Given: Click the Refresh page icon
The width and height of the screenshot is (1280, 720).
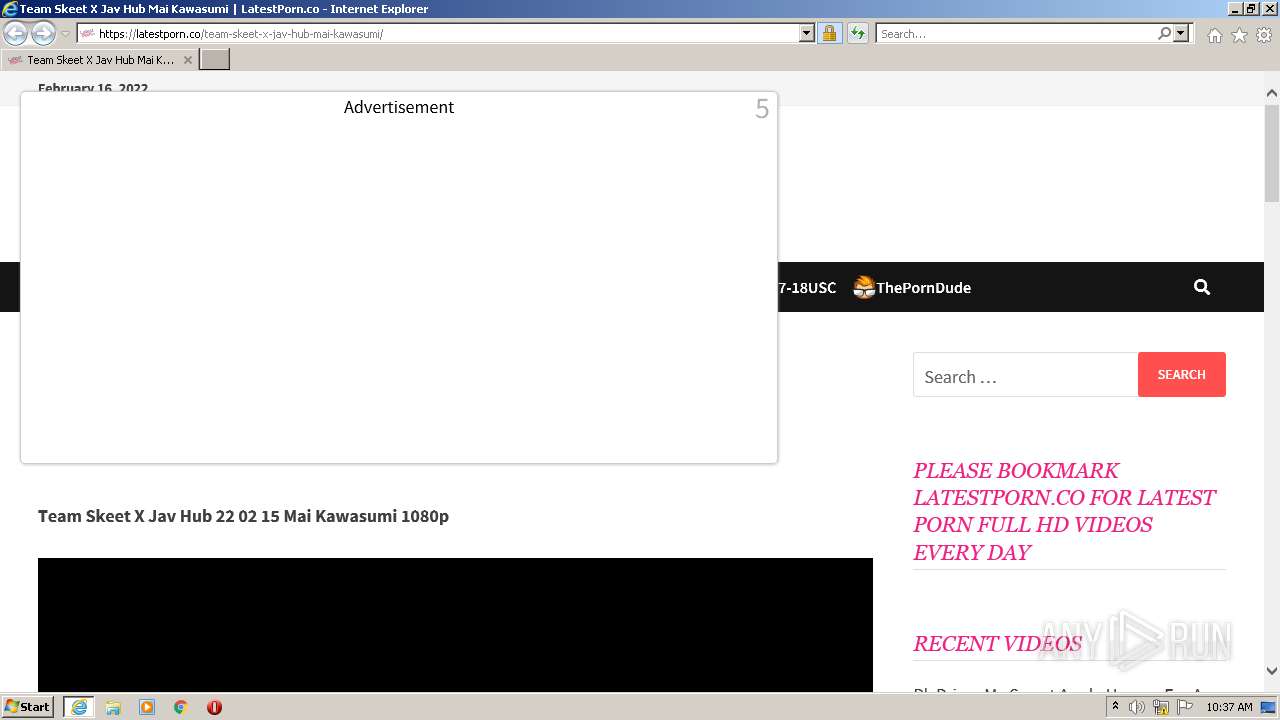Looking at the screenshot, I should point(857,33).
